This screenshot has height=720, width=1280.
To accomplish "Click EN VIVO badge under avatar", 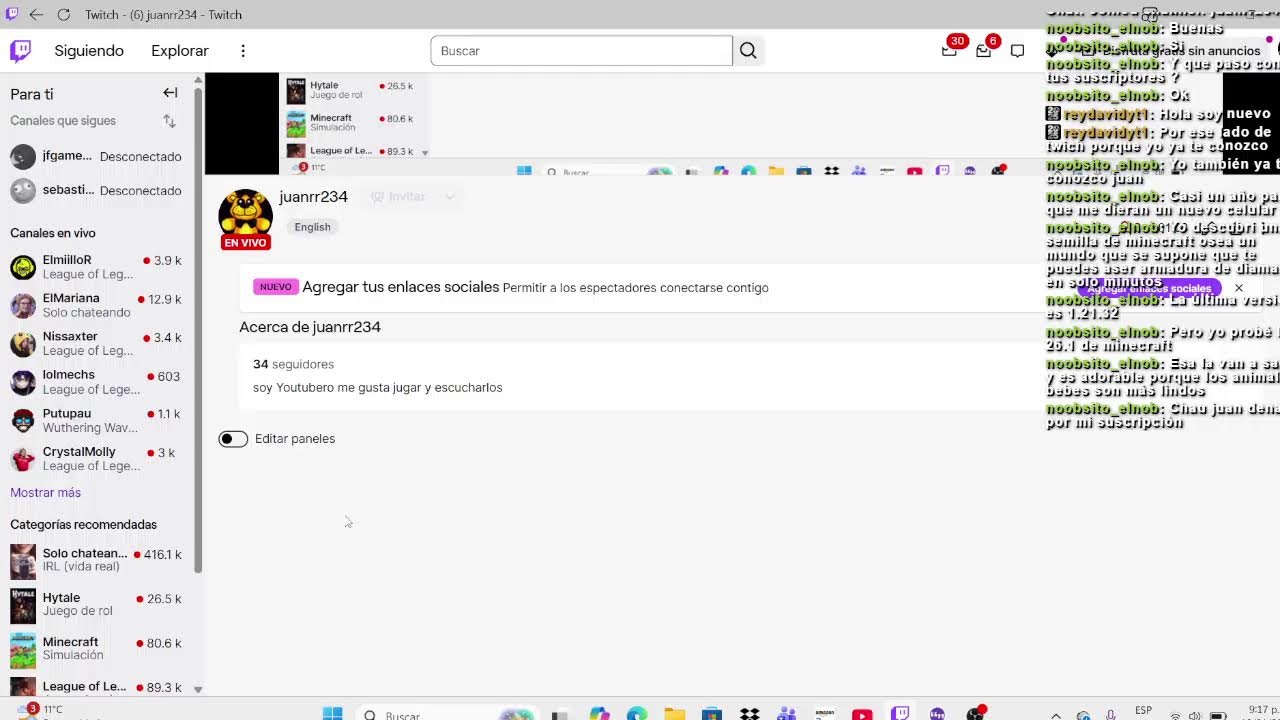I will pyautogui.click(x=245, y=243).
